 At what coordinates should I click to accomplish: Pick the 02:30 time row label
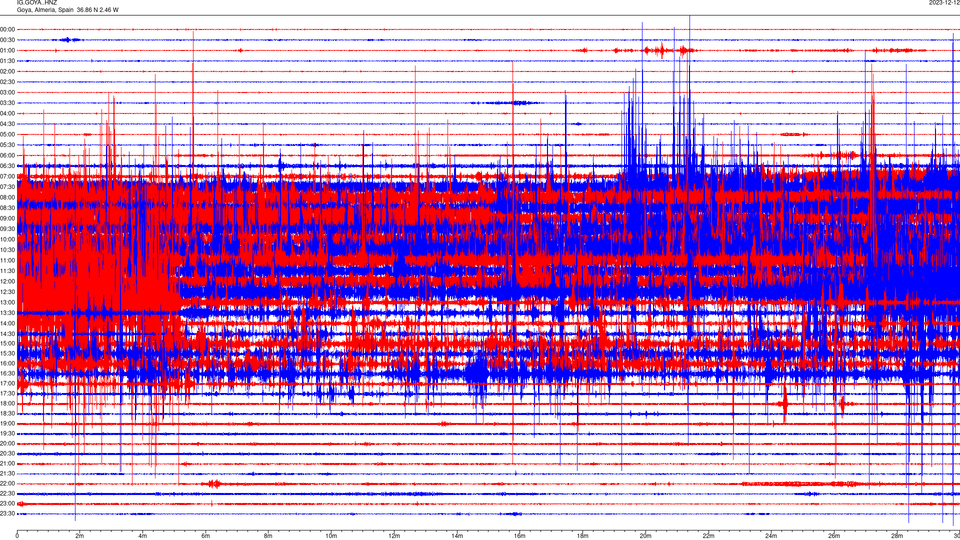tap(7, 81)
